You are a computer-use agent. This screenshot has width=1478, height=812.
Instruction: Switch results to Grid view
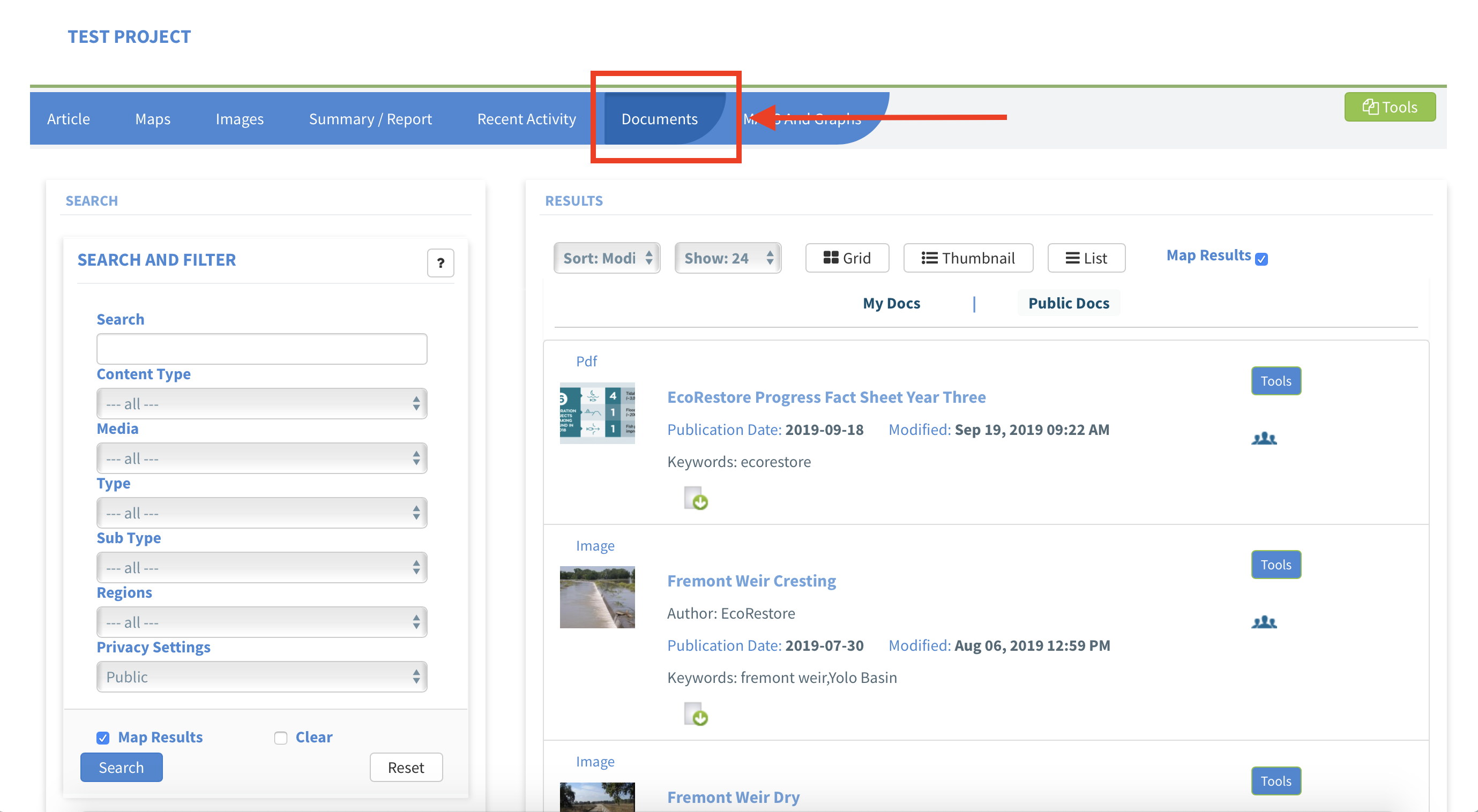pyautogui.click(x=847, y=258)
